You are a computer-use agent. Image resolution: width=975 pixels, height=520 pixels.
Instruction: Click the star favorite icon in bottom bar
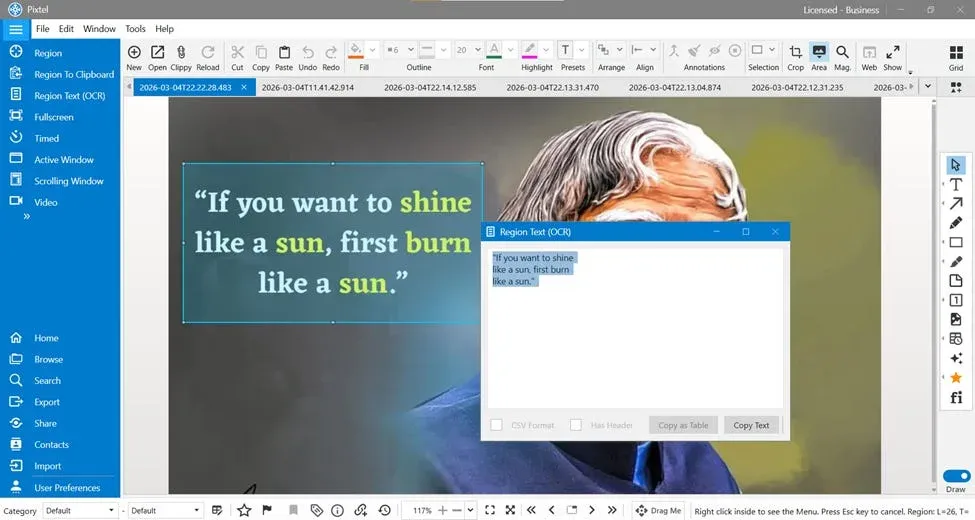click(x=244, y=510)
